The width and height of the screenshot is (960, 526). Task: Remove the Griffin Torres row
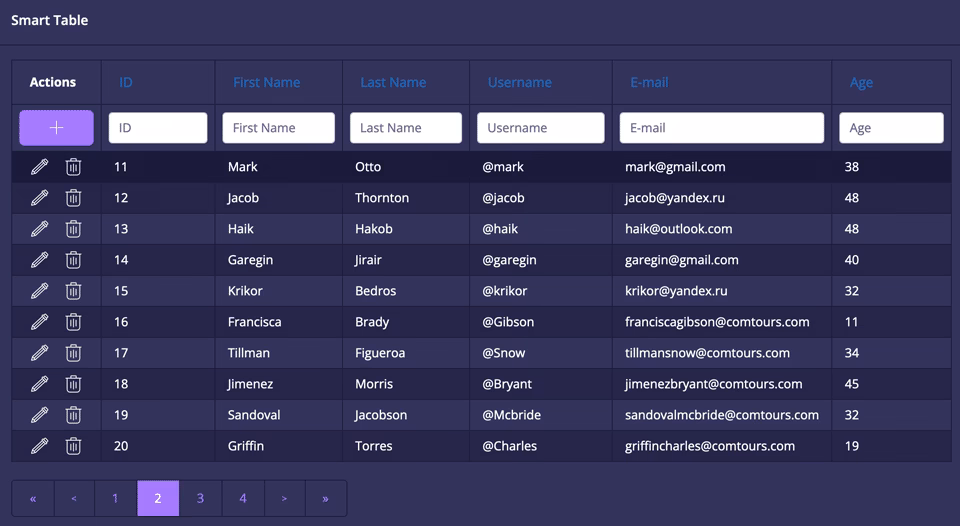click(x=73, y=446)
